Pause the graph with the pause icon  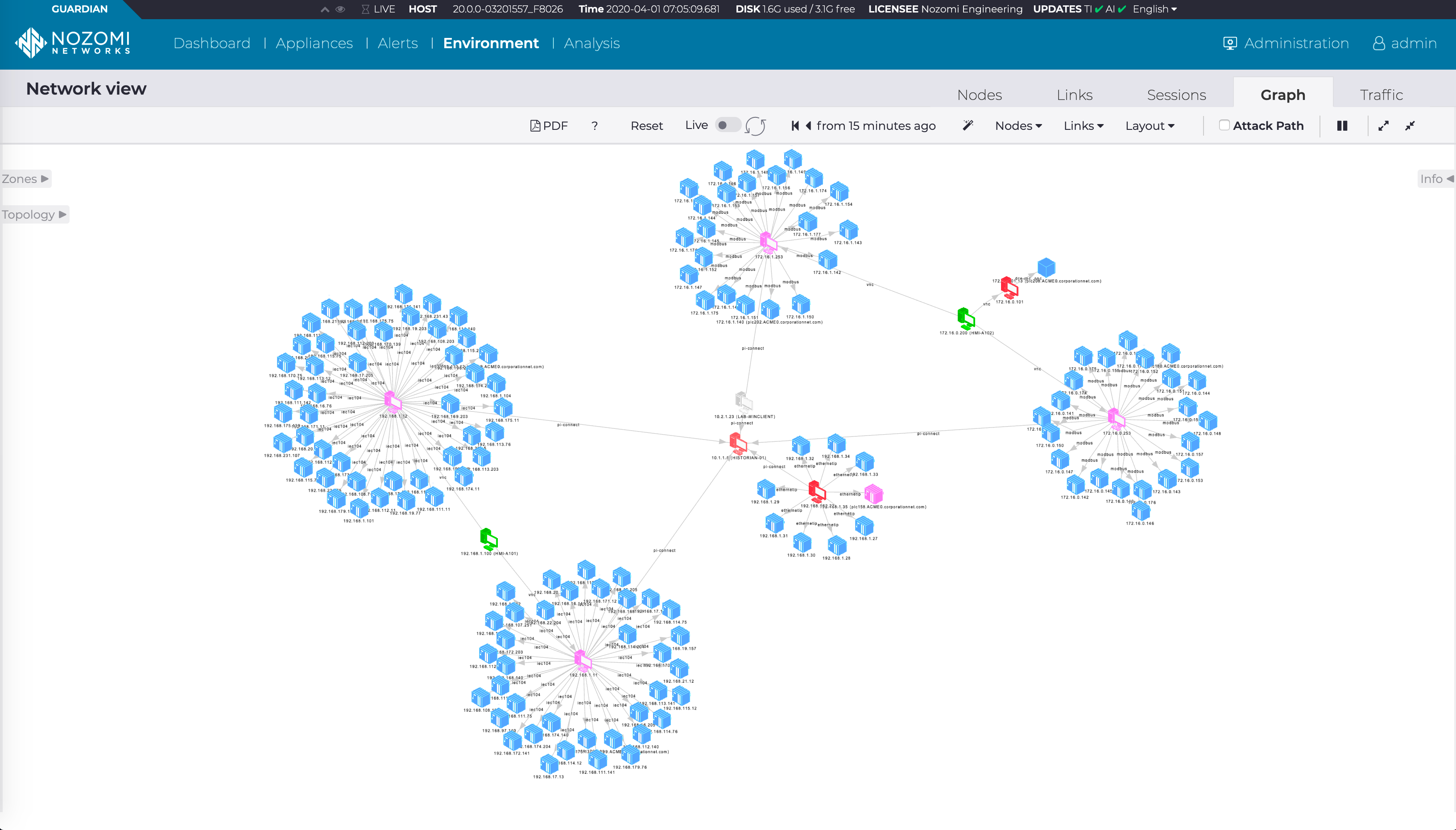click(1342, 125)
